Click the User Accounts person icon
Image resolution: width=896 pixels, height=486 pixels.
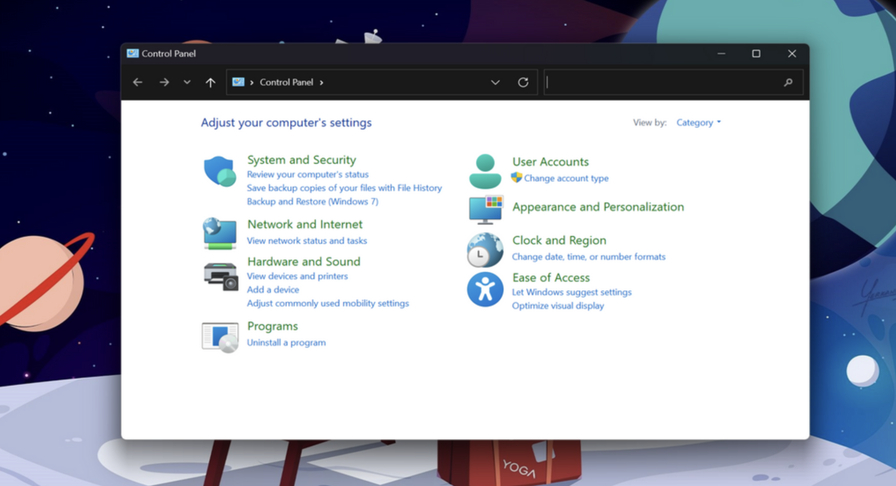pos(485,171)
